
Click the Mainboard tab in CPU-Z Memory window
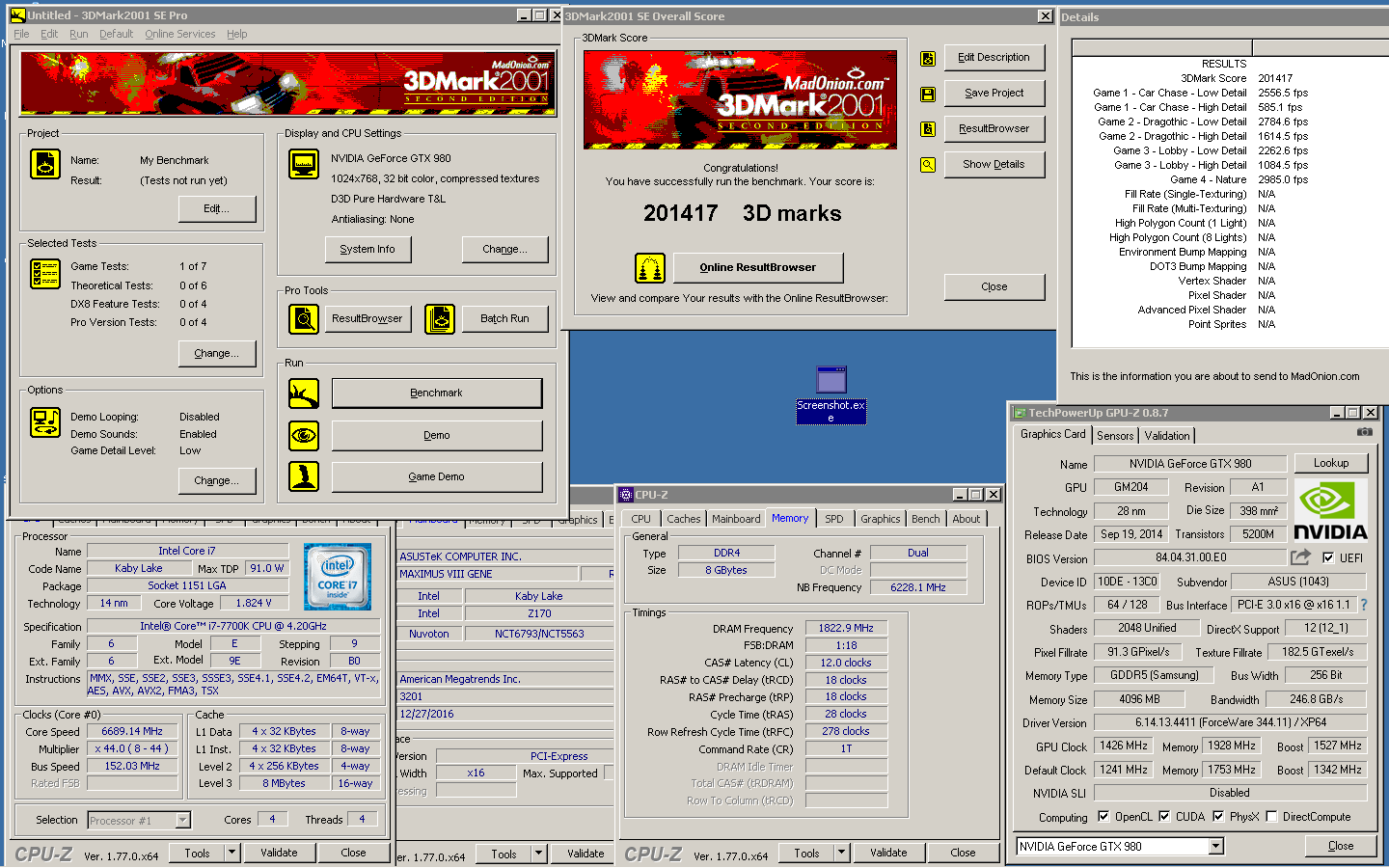coord(736,519)
